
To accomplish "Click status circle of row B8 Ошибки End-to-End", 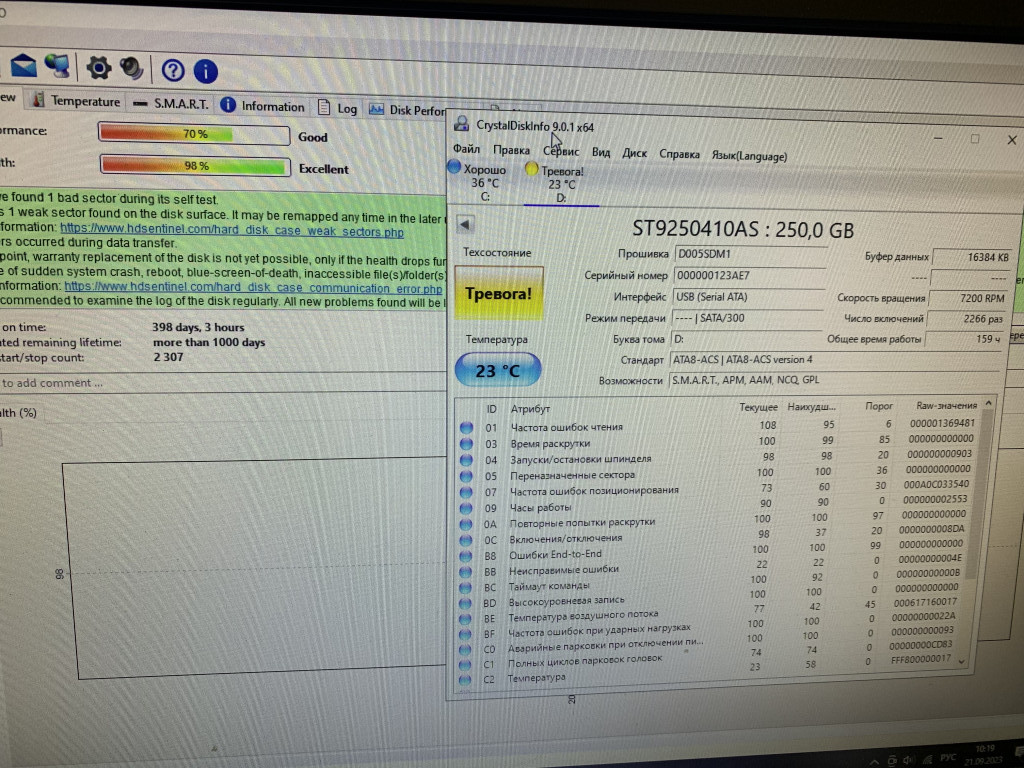I will tap(466, 556).
